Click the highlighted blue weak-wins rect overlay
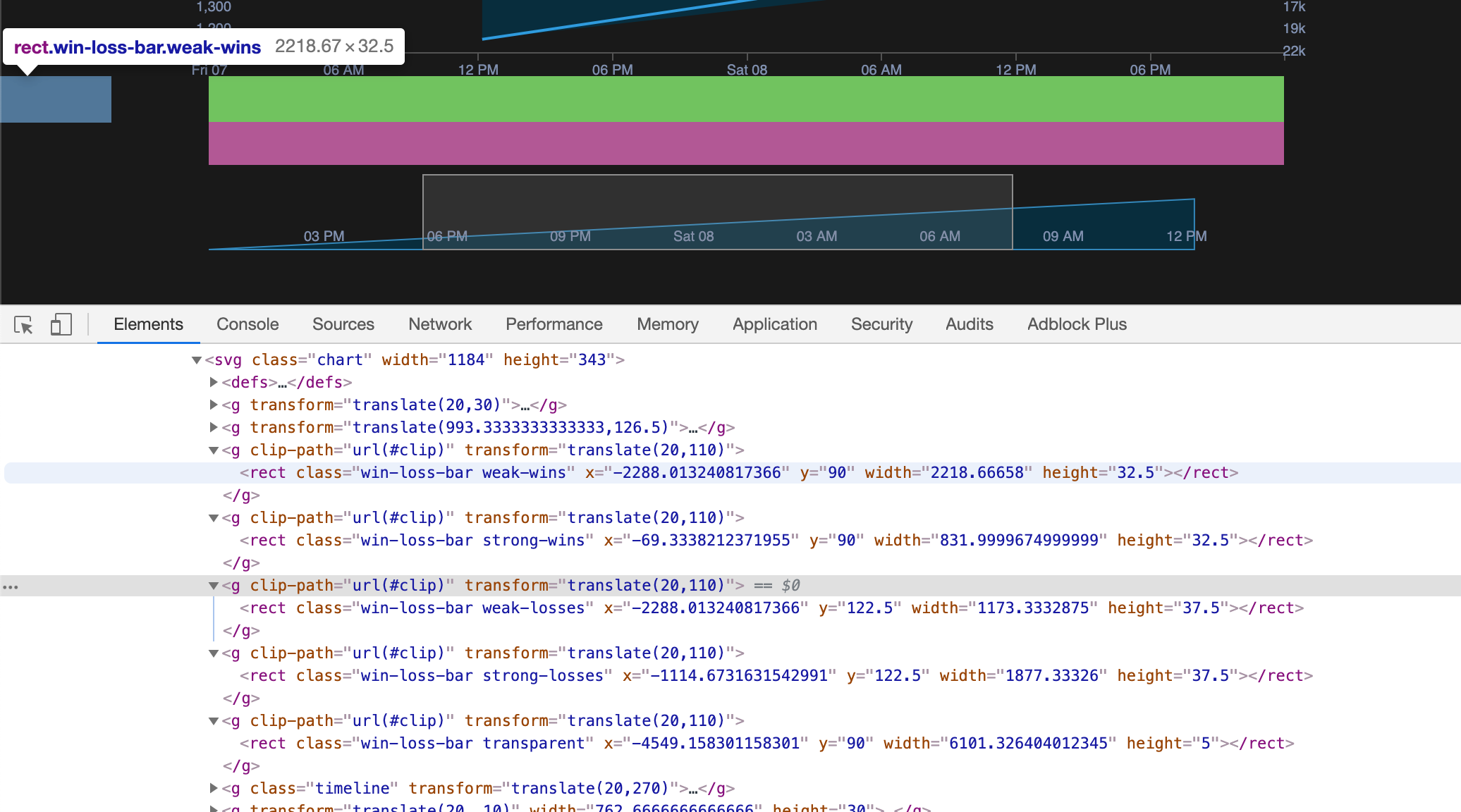1461x812 pixels. click(56, 99)
